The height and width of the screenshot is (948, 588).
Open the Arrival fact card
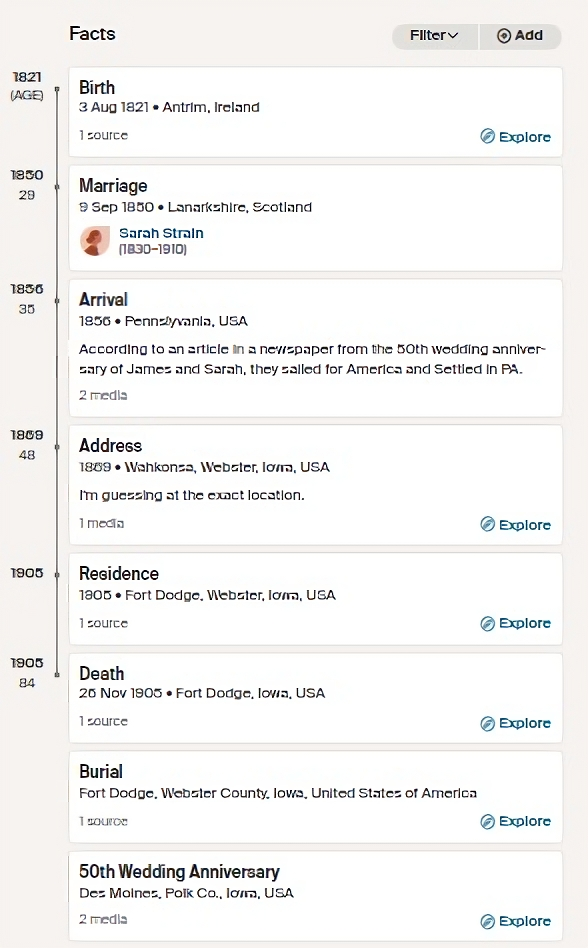(315, 348)
